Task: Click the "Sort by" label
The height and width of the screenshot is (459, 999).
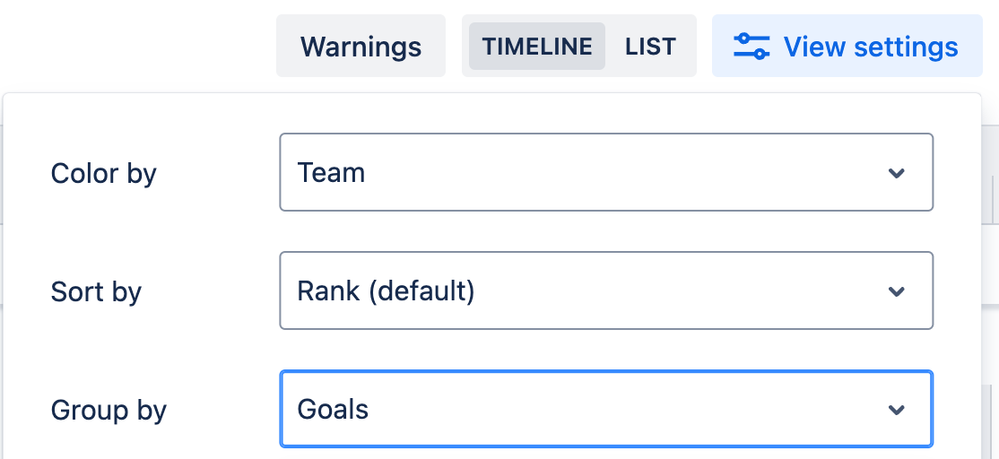Action: pos(96,292)
